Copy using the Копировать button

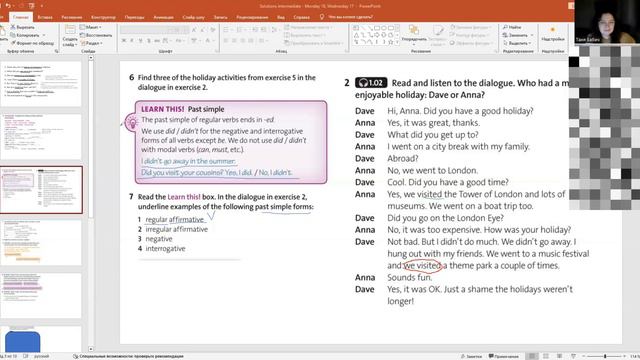point(25,35)
